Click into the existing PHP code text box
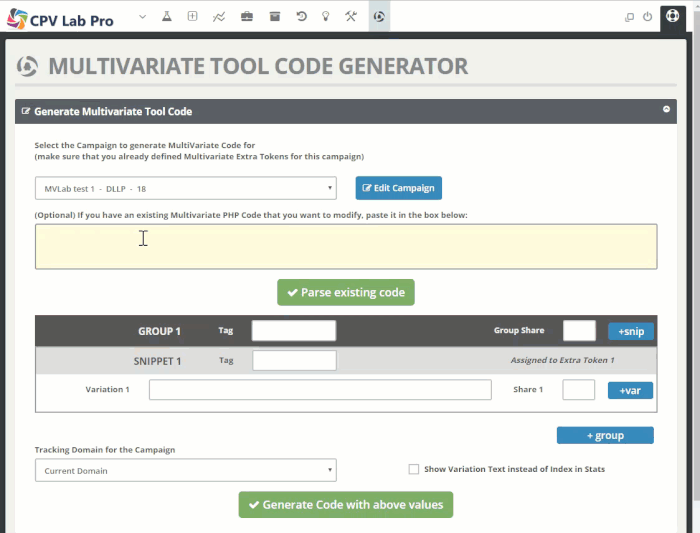The height and width of the screenshot is (533, 700). (346, 246)
